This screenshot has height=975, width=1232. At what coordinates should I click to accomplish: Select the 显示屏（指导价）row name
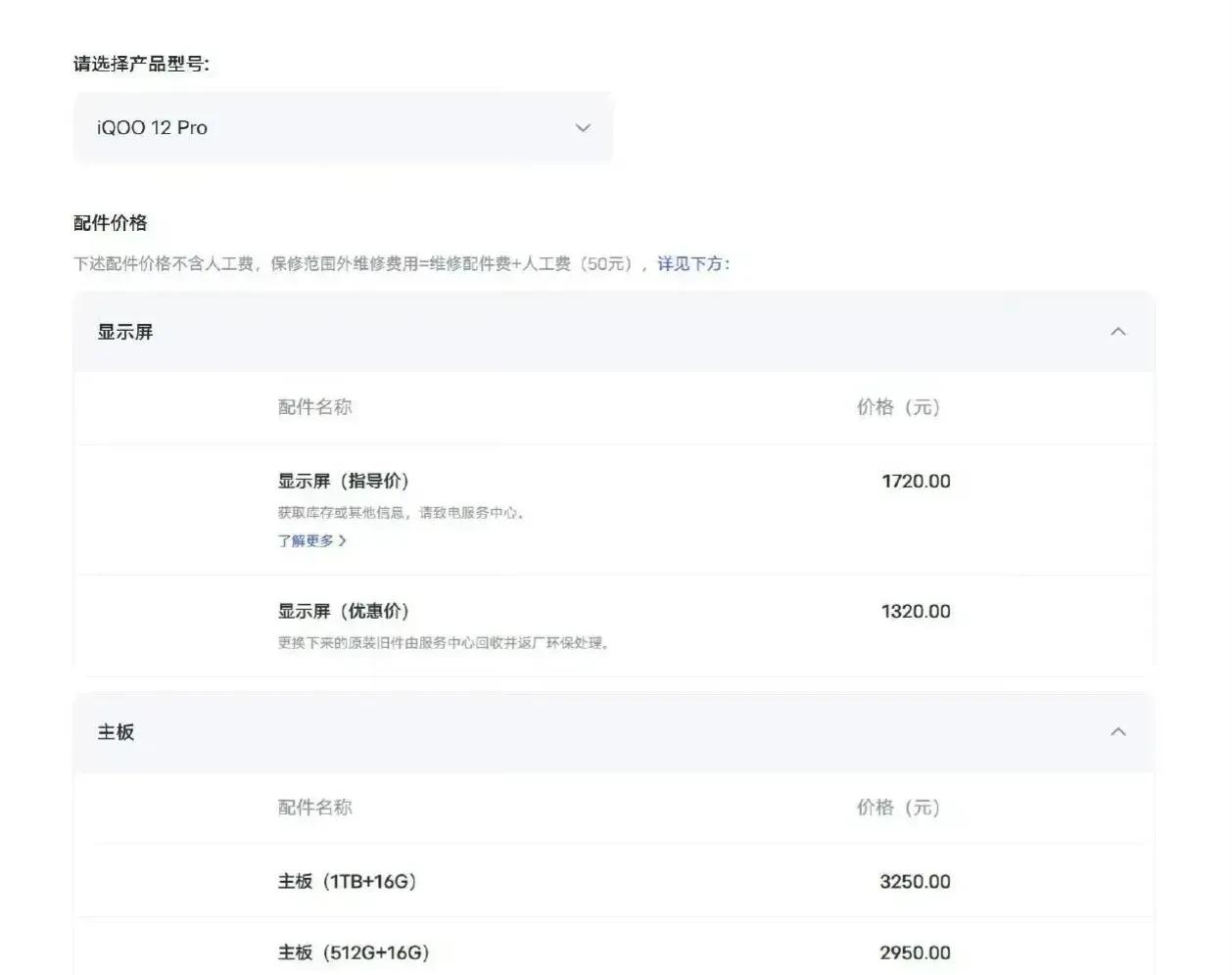tap(343, 481)
